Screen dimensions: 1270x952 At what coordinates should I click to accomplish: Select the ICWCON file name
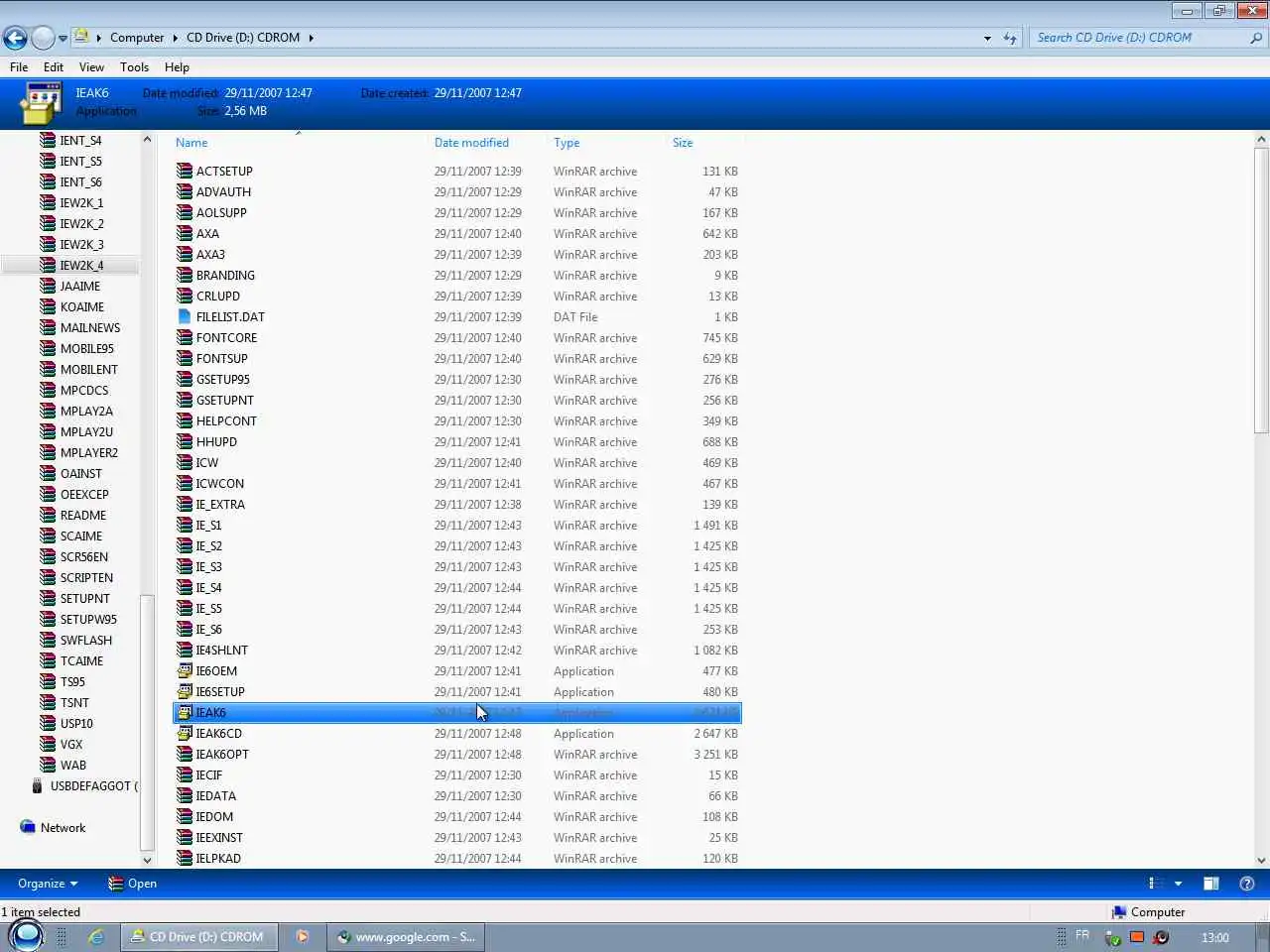point(219,483)
